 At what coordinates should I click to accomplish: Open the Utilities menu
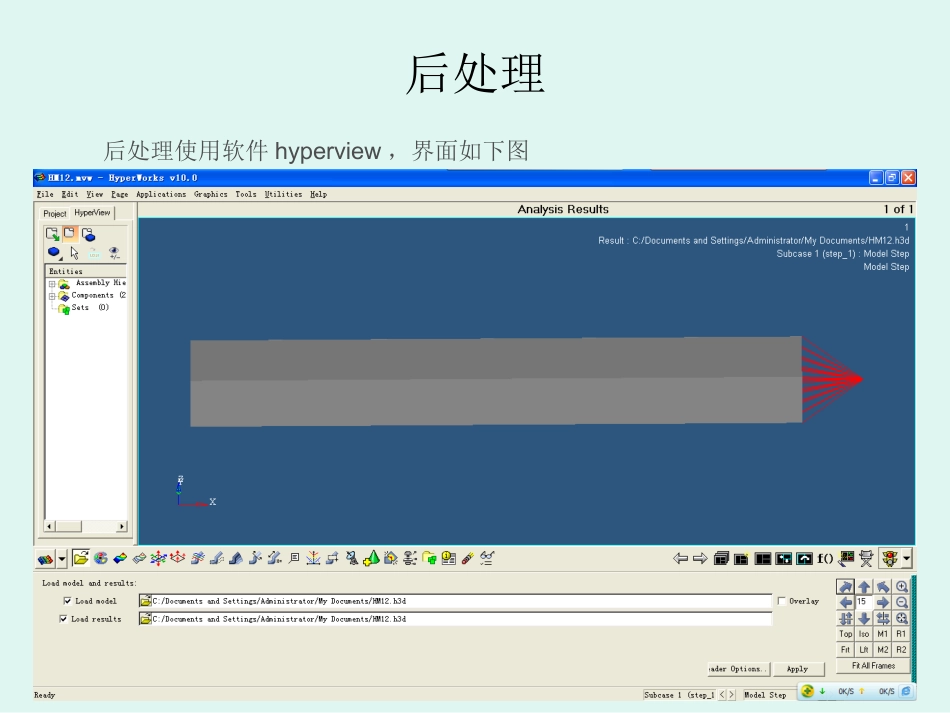click(x=283, y=194)
